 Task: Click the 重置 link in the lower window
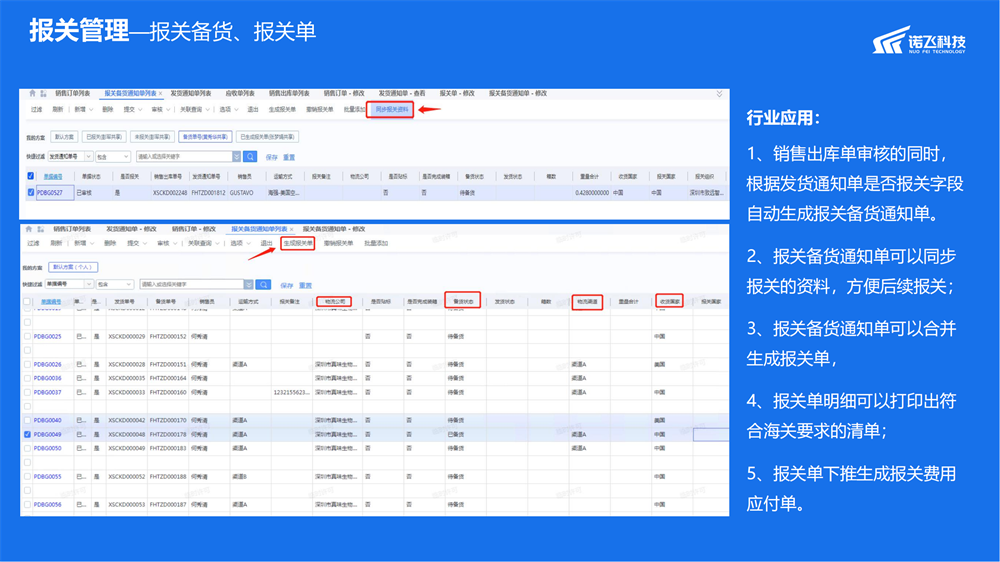click(305, 285)
